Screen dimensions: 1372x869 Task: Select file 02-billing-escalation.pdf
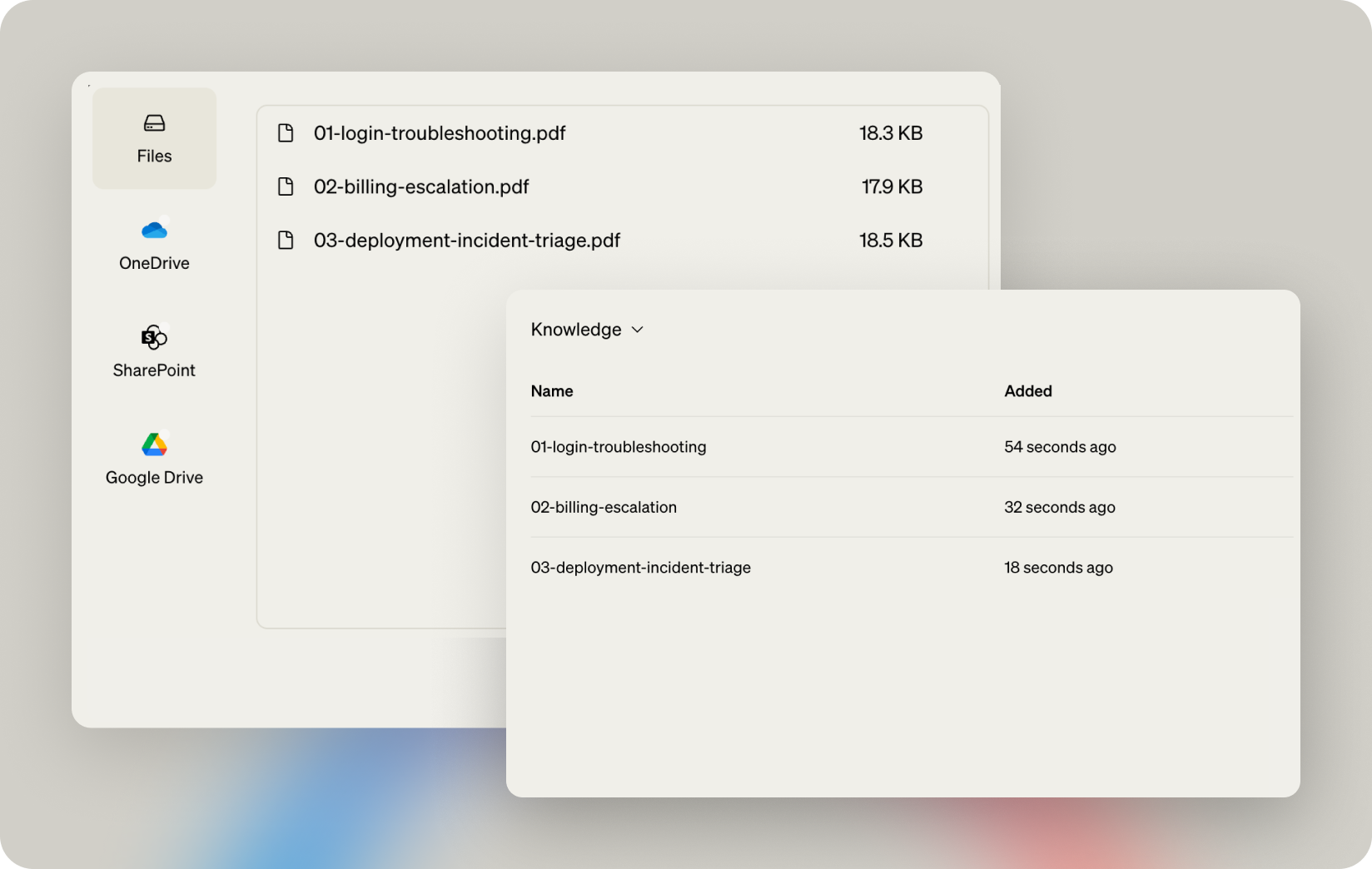(x=421, y=186)
